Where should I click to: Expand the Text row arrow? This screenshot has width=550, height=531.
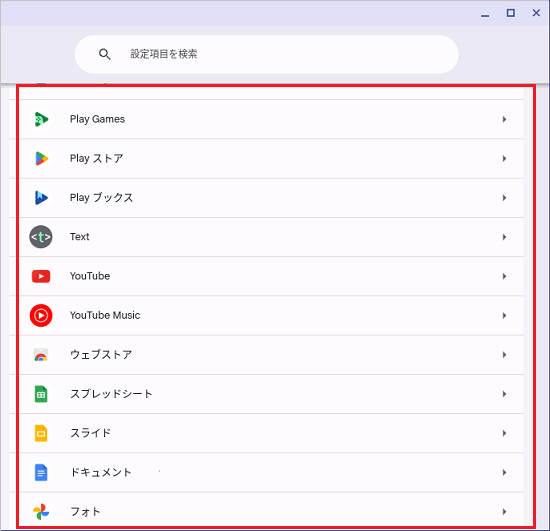tap(504, 237)
